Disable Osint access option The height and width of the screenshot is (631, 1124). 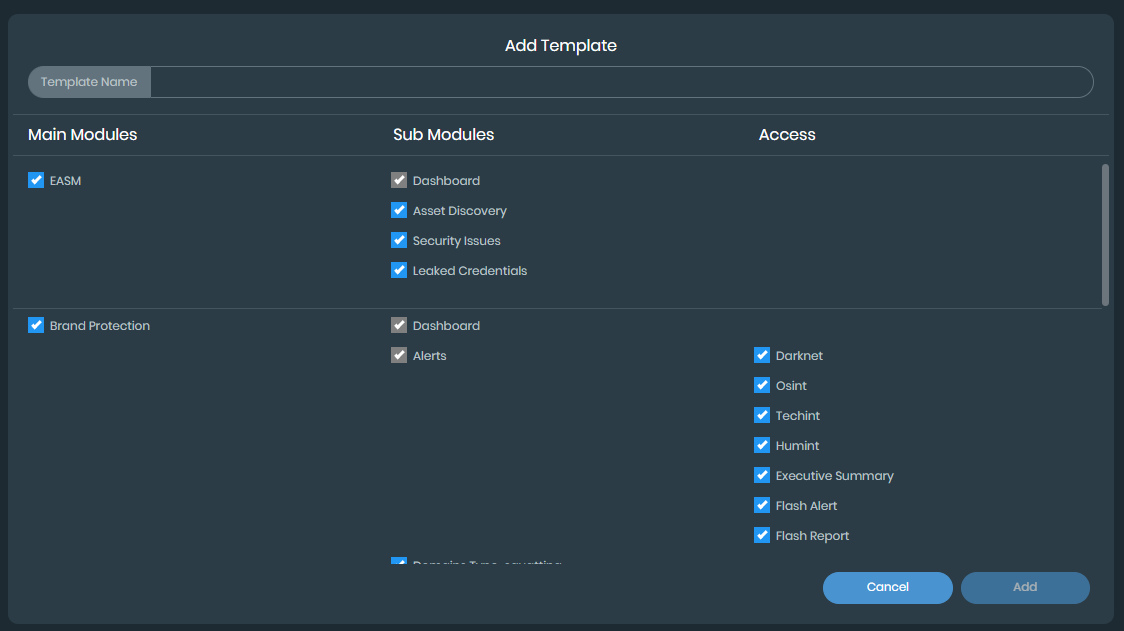tap(762, 386)
